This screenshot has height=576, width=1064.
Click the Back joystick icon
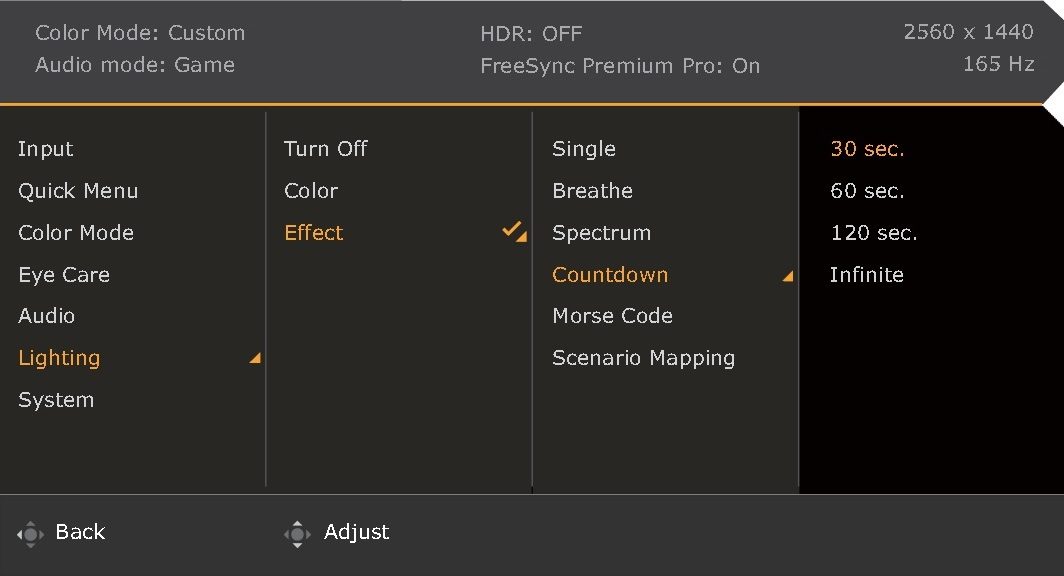[x=30, y=534]
